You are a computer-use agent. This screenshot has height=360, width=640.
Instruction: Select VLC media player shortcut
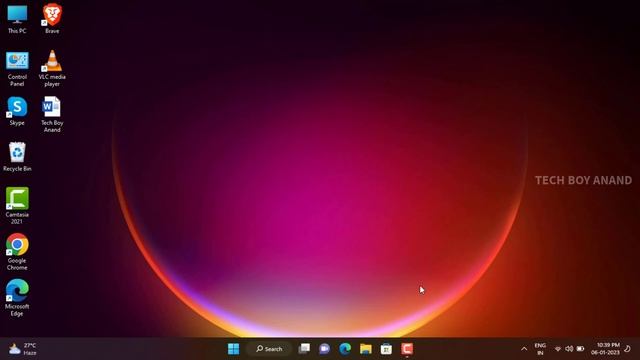52,69
